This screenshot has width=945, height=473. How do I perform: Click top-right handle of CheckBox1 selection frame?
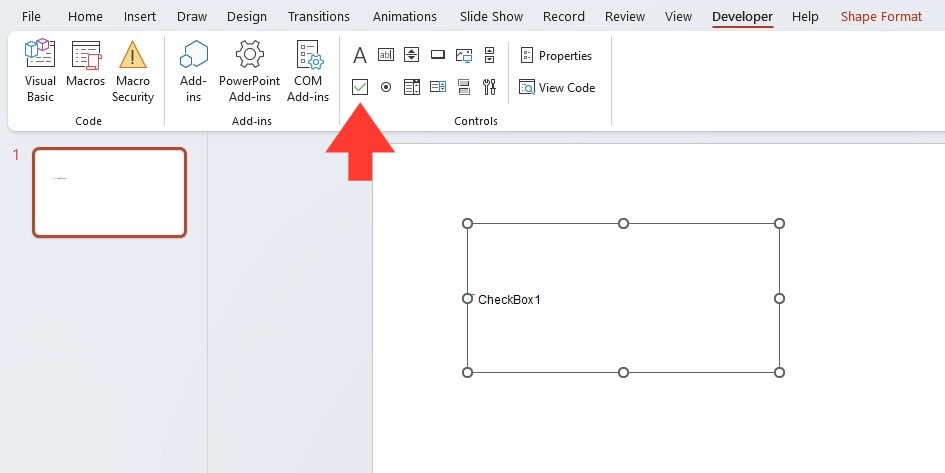click(779, 224)
